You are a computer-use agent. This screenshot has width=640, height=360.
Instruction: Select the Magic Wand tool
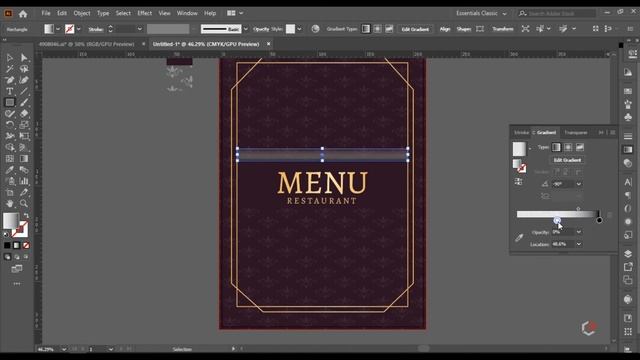(10, 69)
